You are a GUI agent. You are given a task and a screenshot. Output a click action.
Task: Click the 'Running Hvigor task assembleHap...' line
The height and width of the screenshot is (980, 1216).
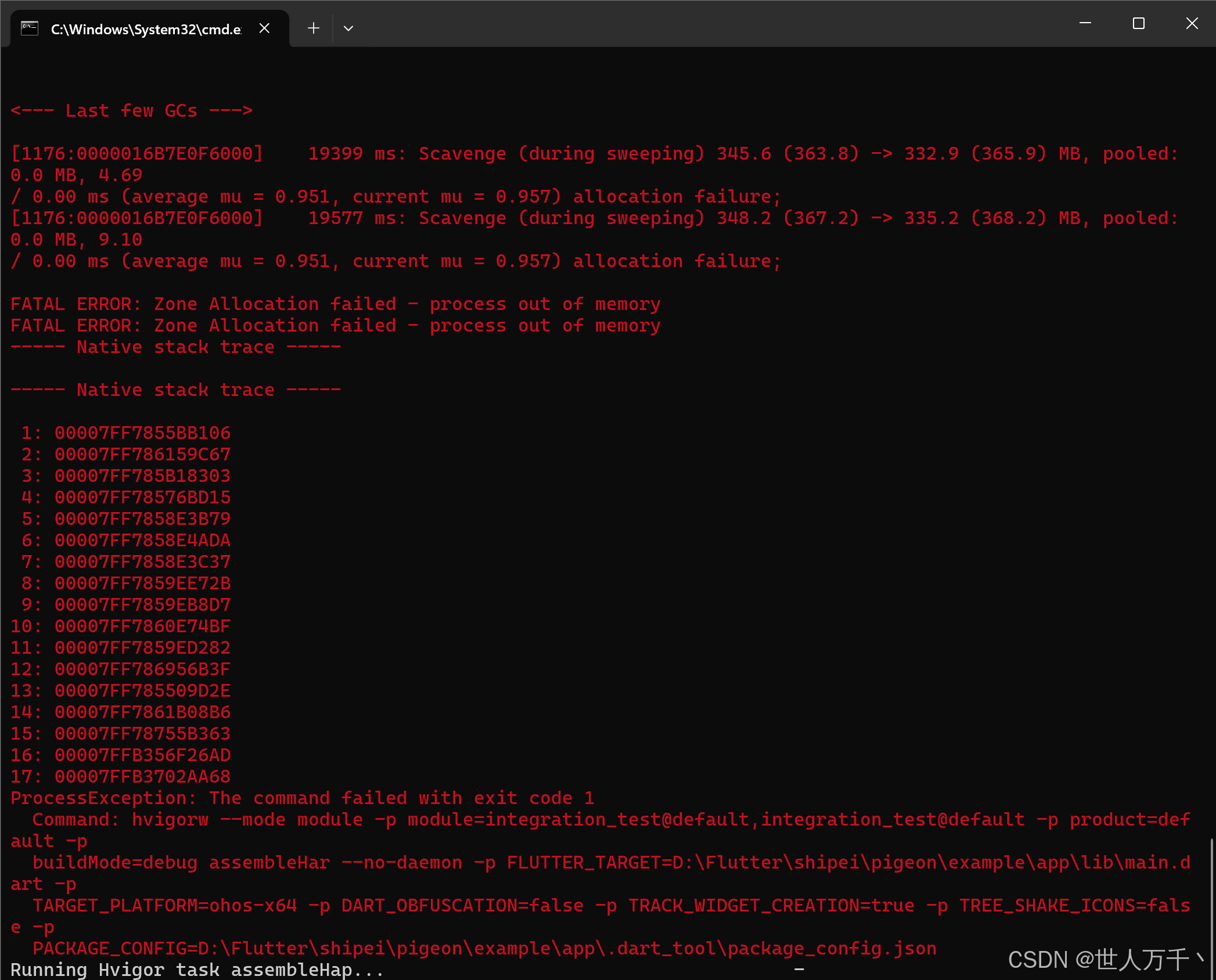(x=197, y=970)
